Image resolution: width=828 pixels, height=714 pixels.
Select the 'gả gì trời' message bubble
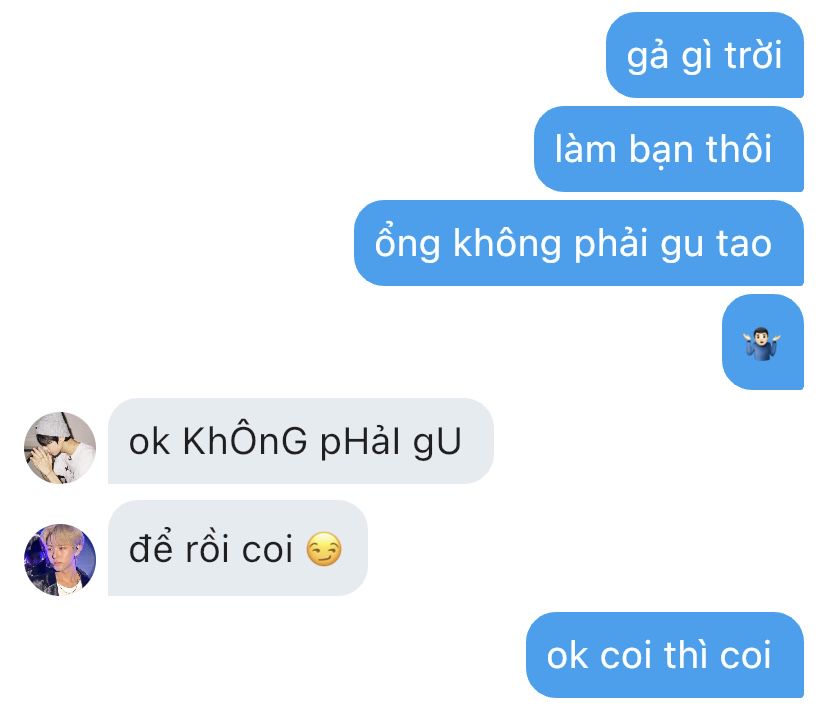coord(704,55)
